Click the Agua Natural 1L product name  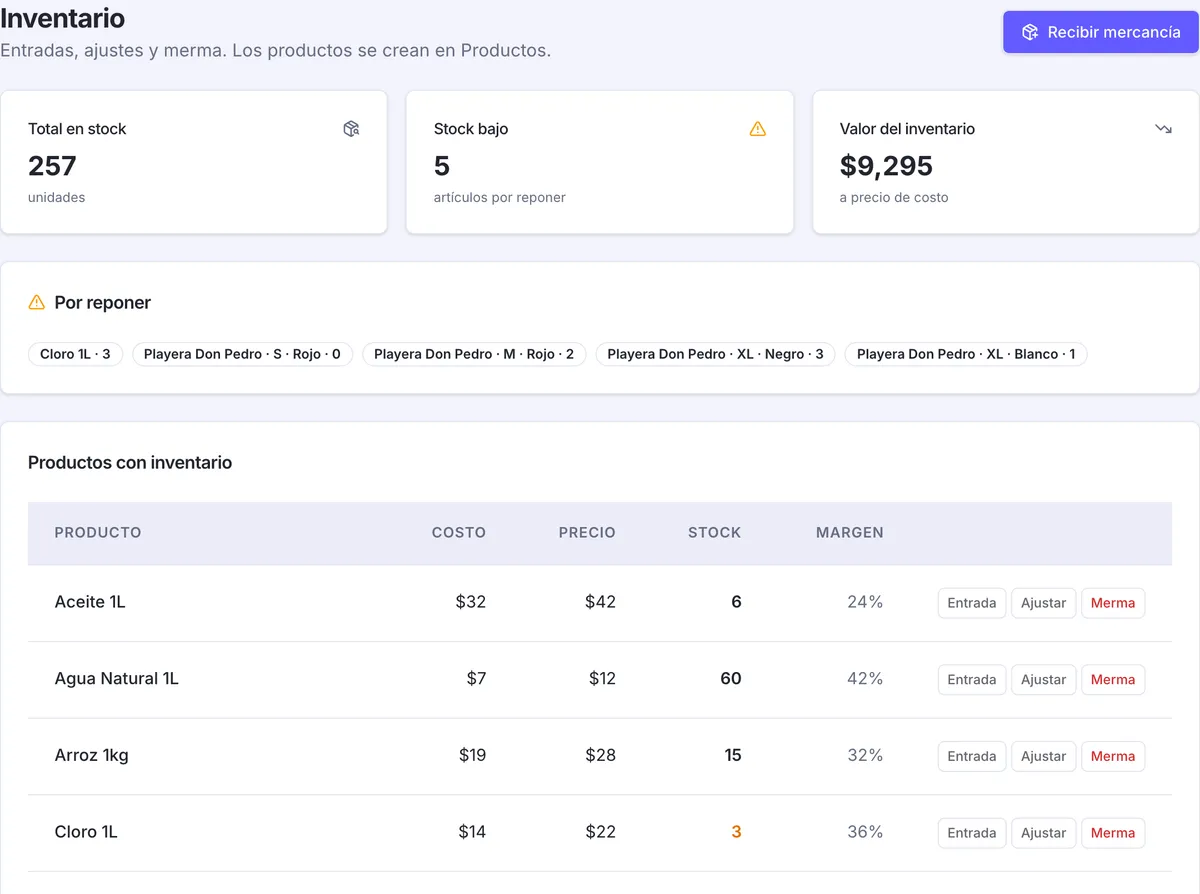point(117,679)
